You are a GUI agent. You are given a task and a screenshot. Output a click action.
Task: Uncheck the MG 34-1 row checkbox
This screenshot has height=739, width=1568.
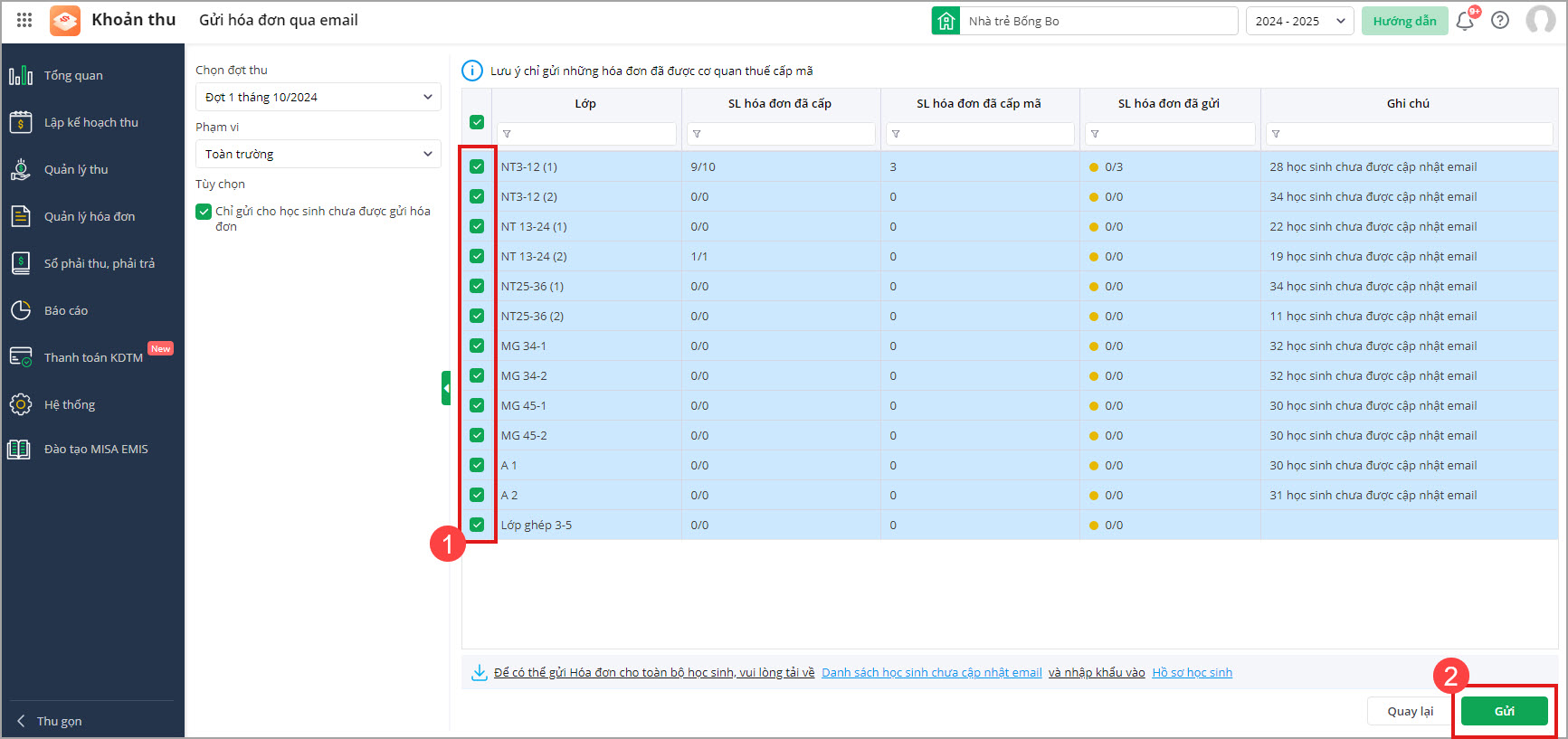(477, 346)
